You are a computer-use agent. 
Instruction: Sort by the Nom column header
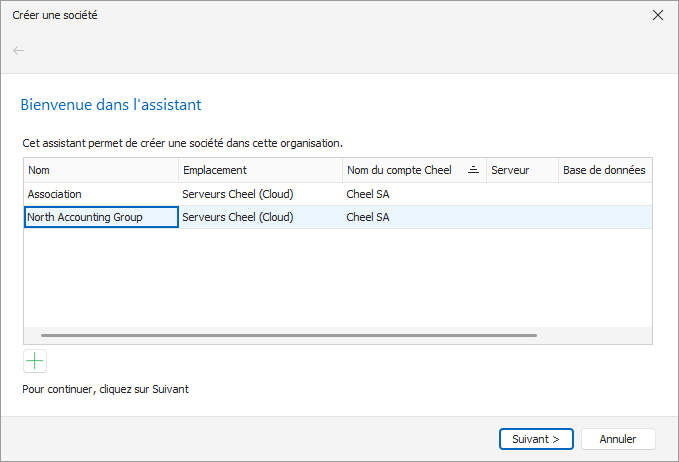(101, 170)
